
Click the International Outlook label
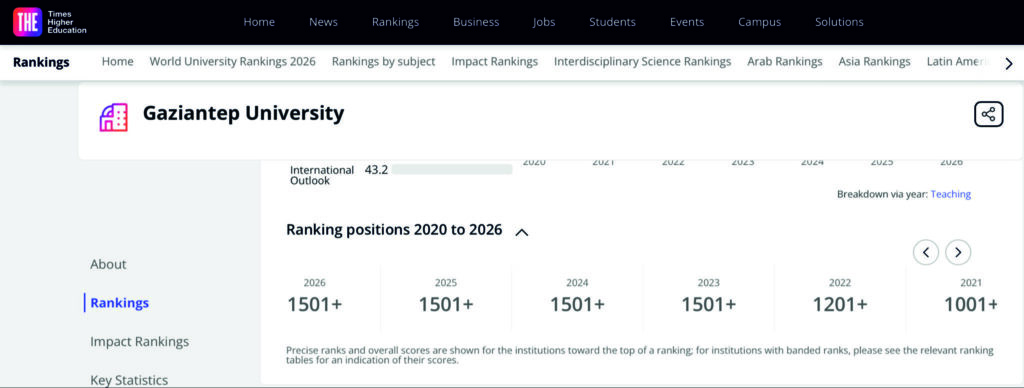(x=322, y=175)
